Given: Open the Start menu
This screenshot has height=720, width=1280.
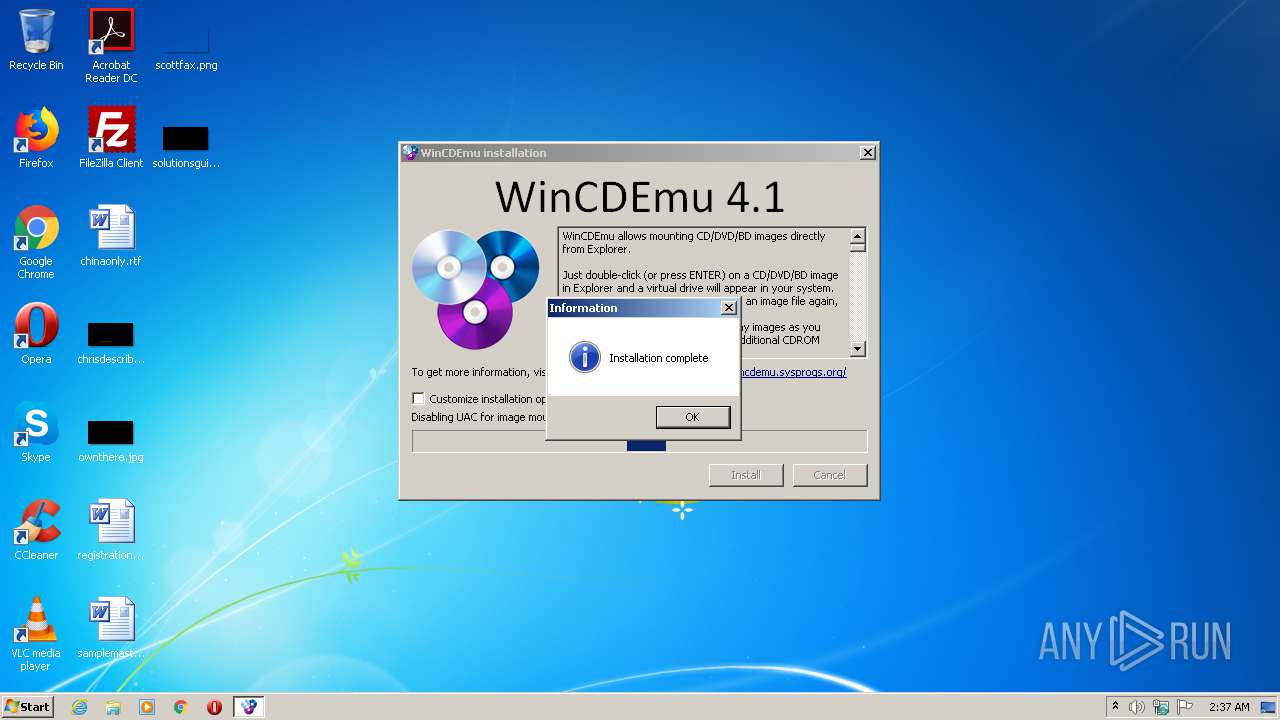Looking at the screenshot, I should click(x=27, y=707).
